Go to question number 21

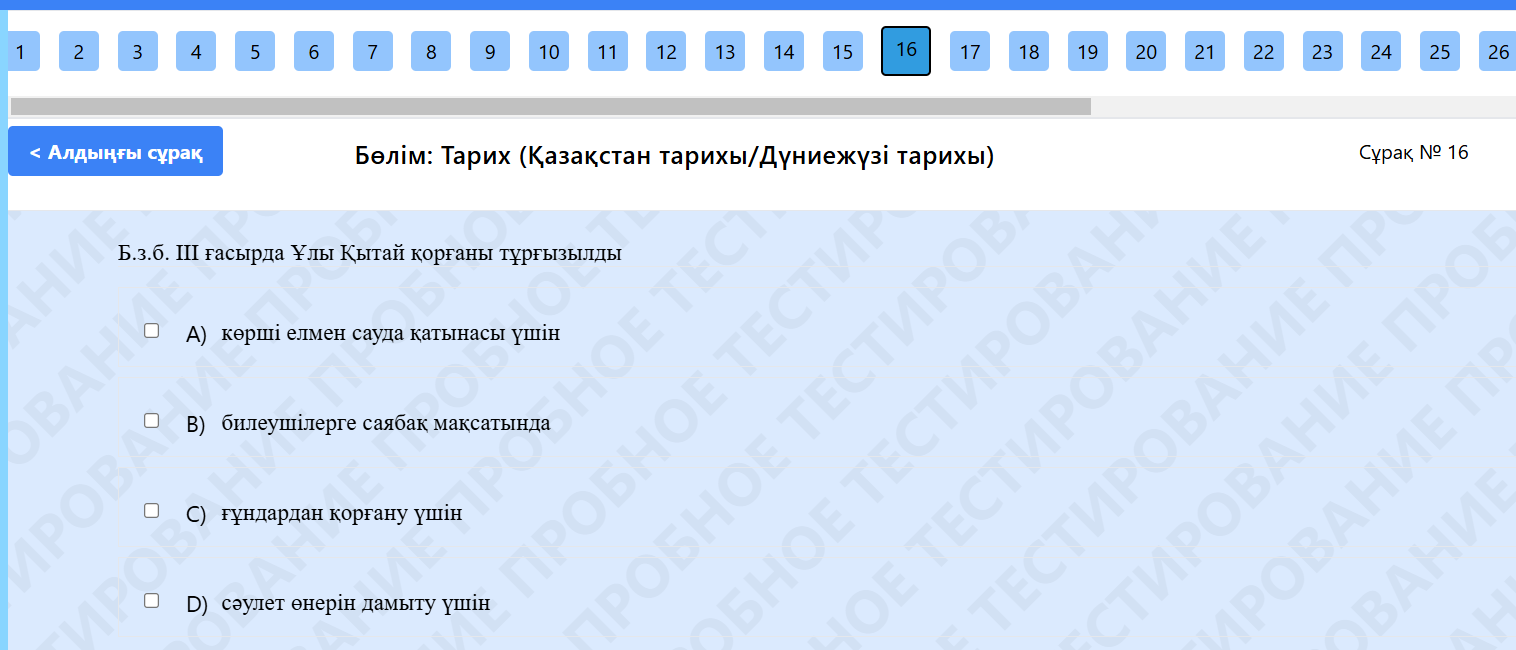pyautogui.click(x=1205, y=51)
